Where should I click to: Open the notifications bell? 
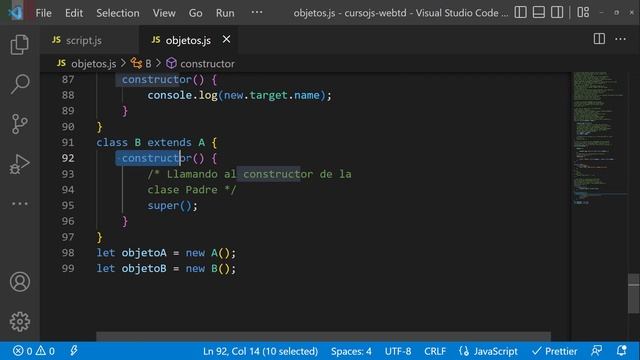[x=621, y=351]
